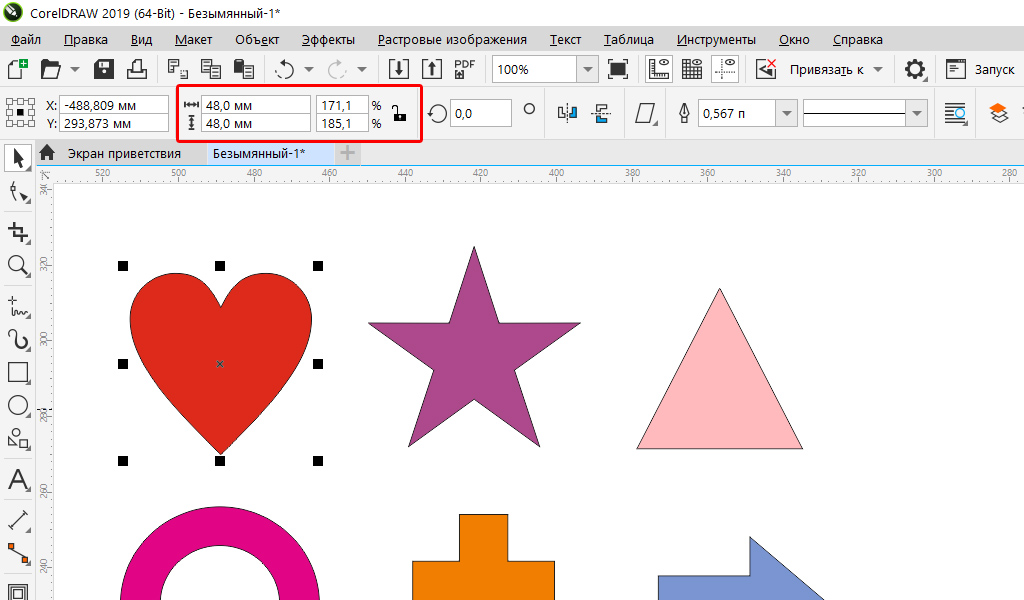
Task: Switch to the Экран приветствия tab
Action: point(123,154)
